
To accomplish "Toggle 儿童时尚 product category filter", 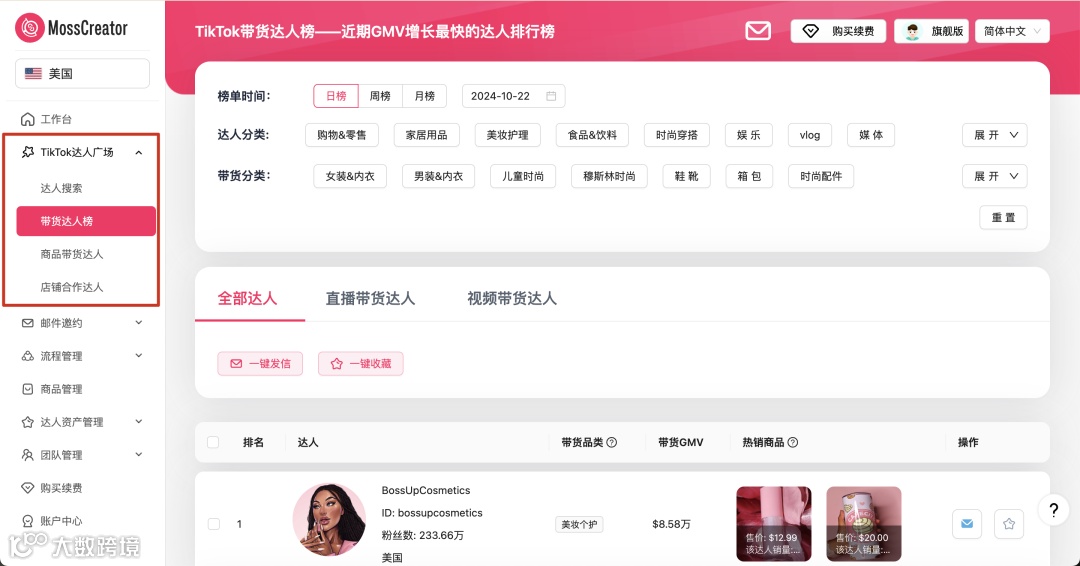I will pos(523,176).
